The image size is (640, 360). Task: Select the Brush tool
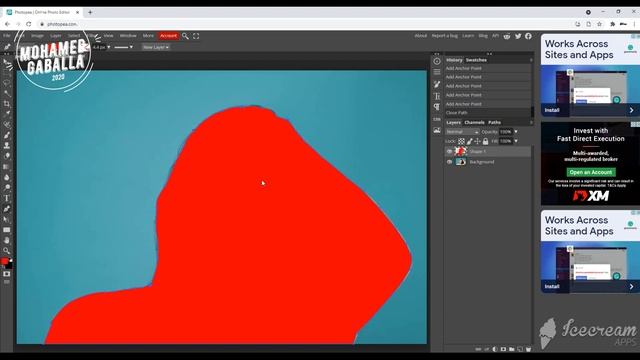coord(7,135)
